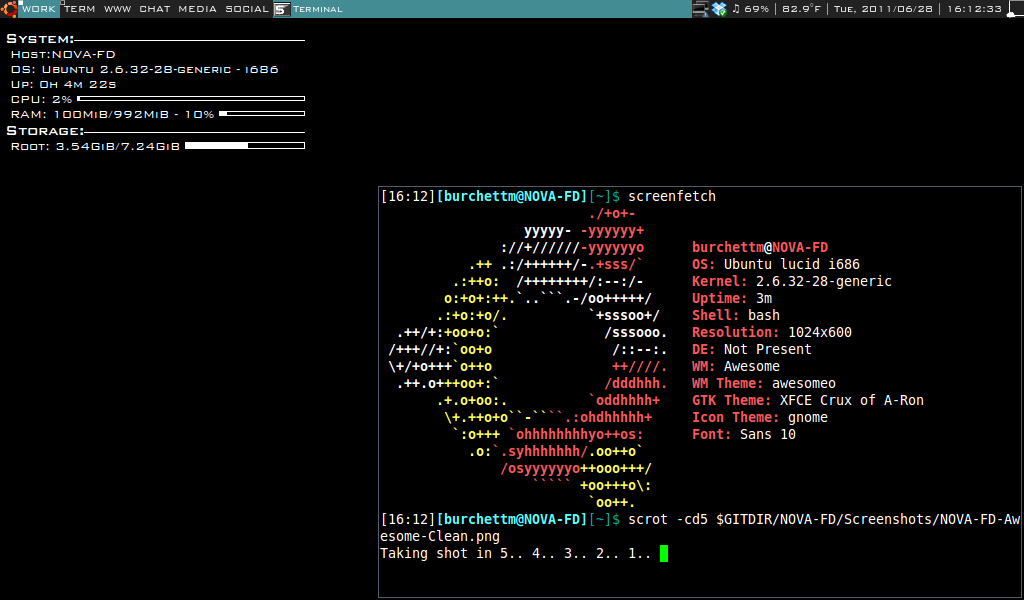Open the Ubuntu logo launcher menu
The image size is (1024, 600).
(9, 8)
